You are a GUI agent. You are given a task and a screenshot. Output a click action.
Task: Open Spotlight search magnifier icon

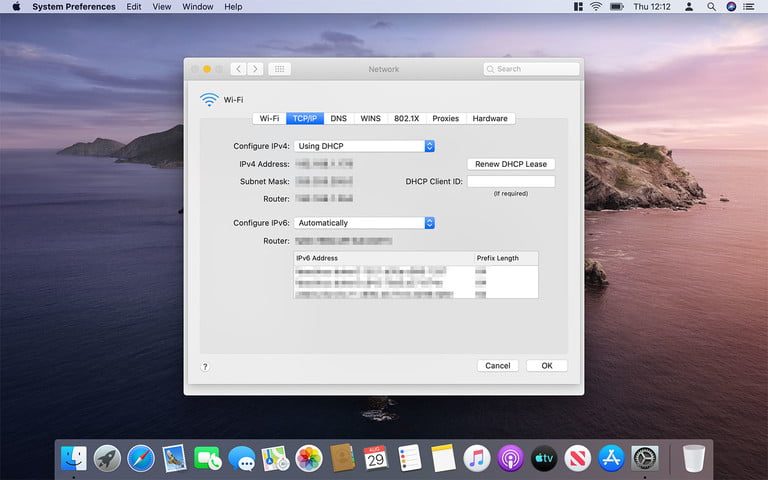click(711, 7)
